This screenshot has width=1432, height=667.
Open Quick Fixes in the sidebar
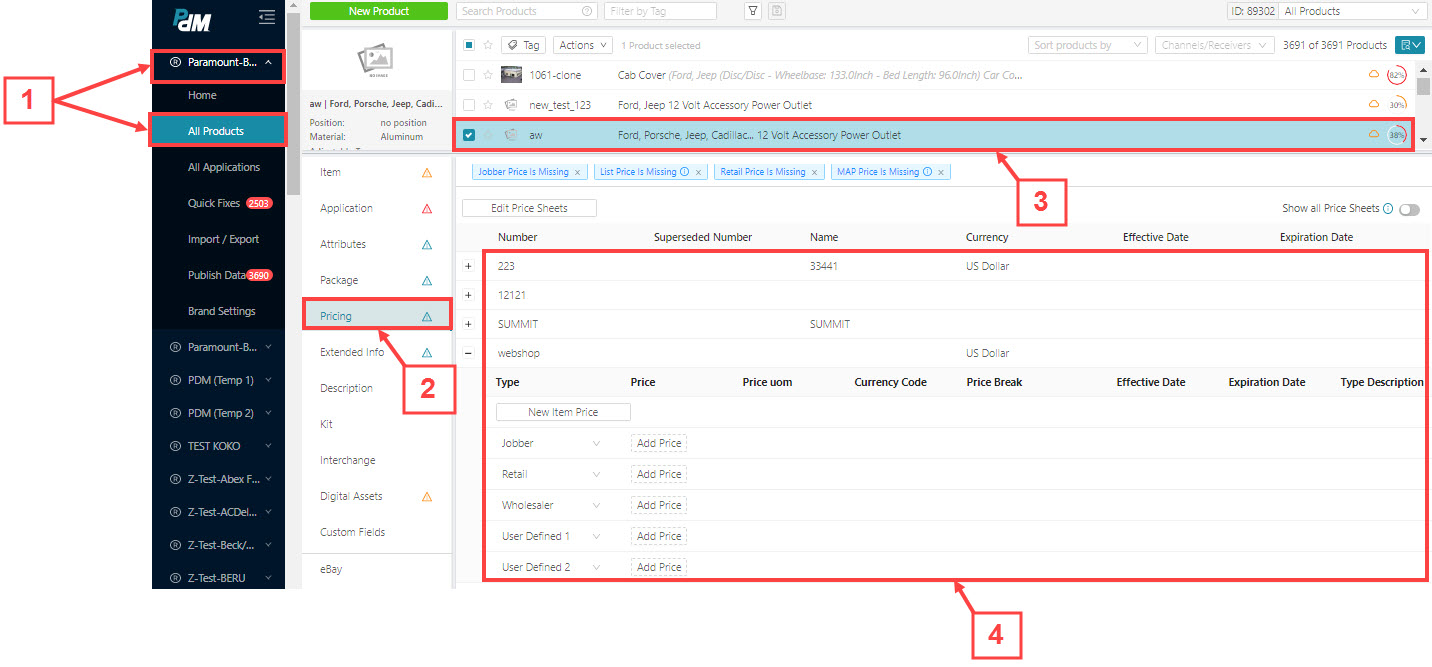pos(219,203)
